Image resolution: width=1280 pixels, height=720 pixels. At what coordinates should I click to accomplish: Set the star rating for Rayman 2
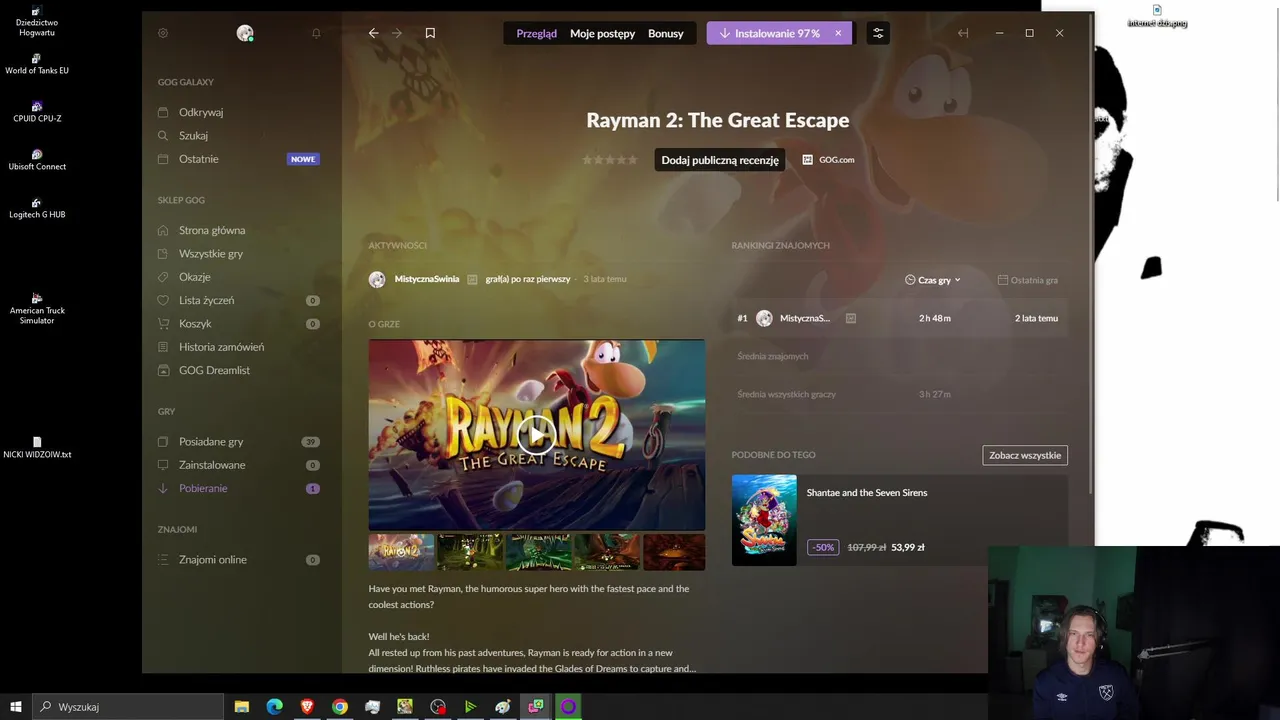point(610,160)
